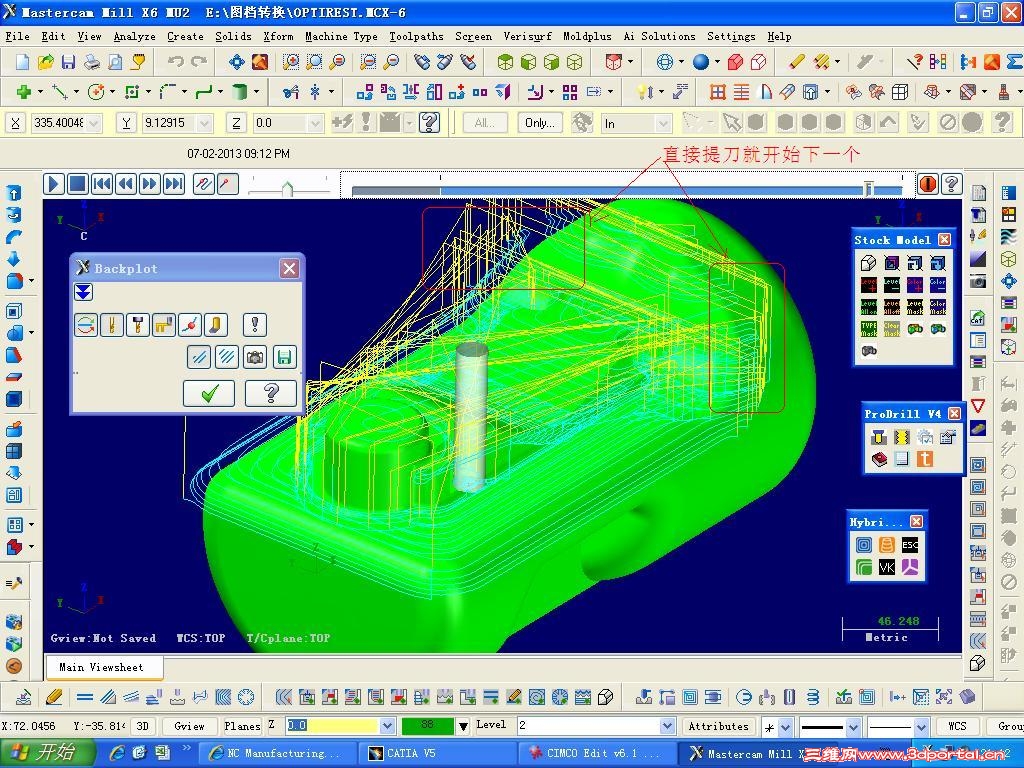The height and width of the screenshot is (768, 1024).
Task: Click the Stop button in backplot controls
Action: (77, 184)
